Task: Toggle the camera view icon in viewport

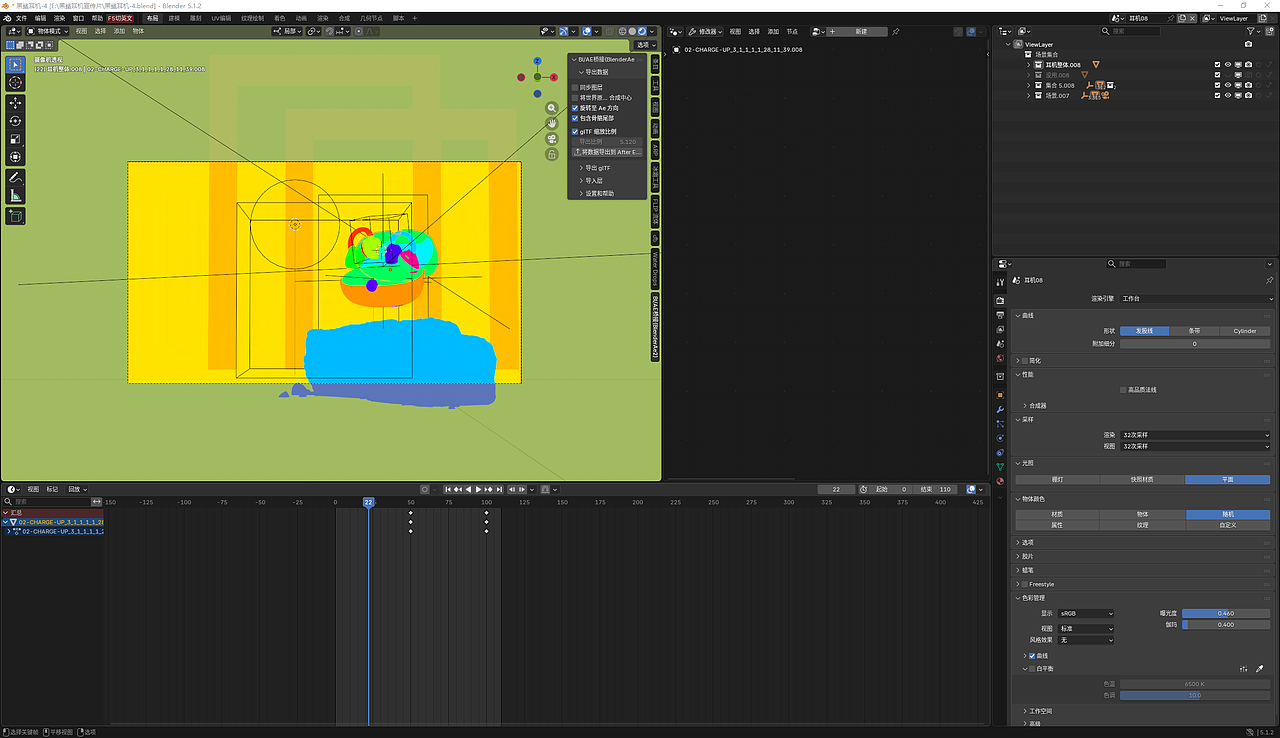Action: click(x=552, y=139)
